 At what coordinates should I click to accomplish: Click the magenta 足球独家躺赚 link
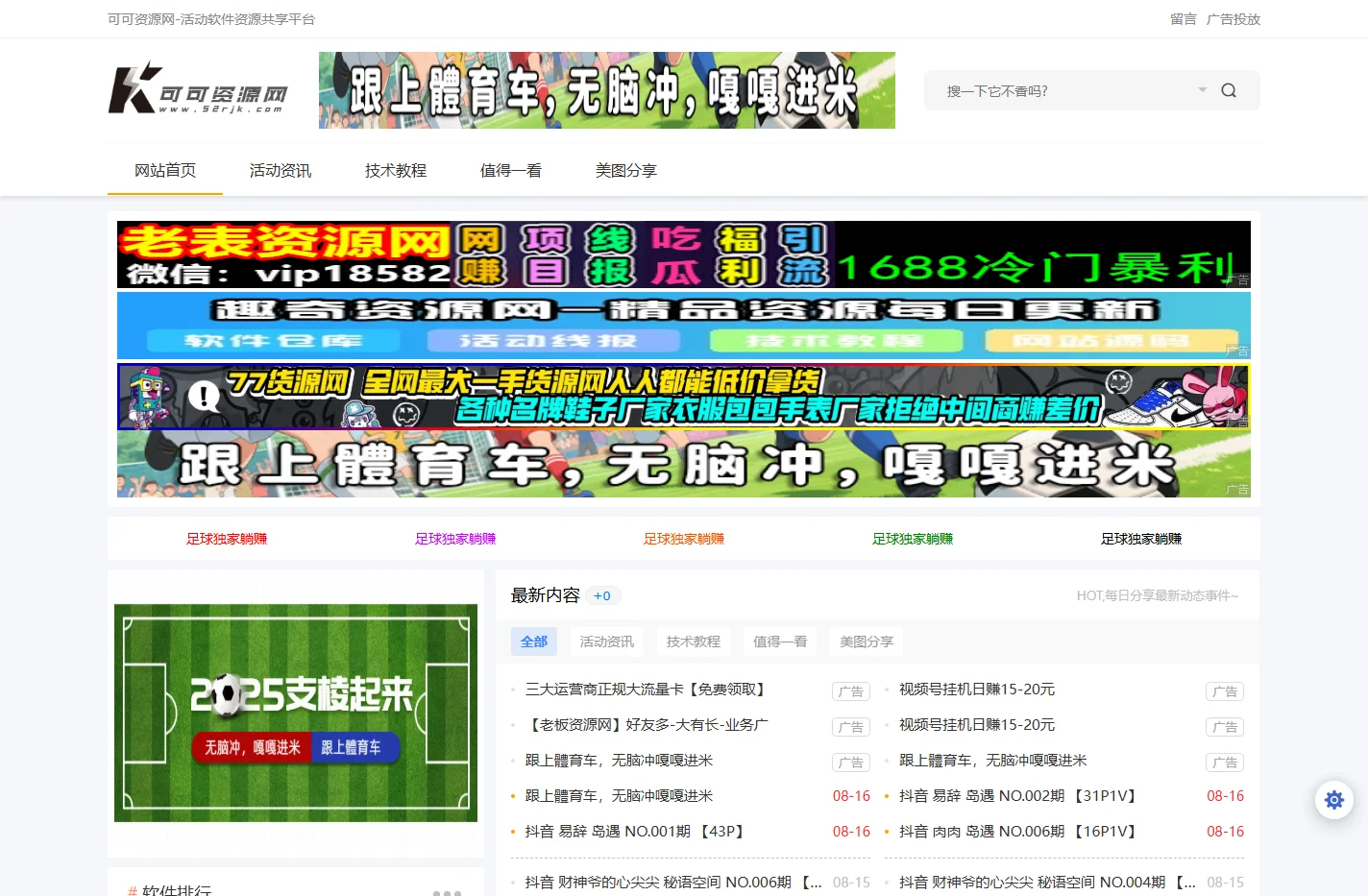pos(455,539)
